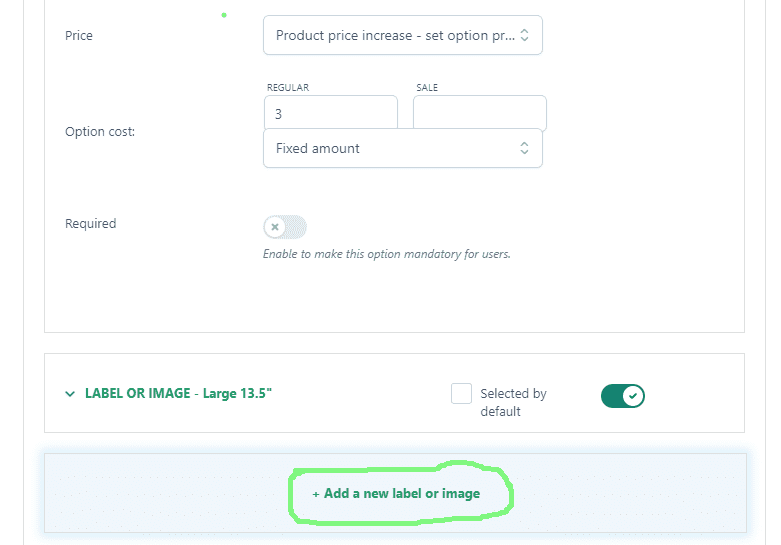This screenshot has height=545, width=781.
Task: Click the x knob on Required toggle
Action: pos(275,227)
